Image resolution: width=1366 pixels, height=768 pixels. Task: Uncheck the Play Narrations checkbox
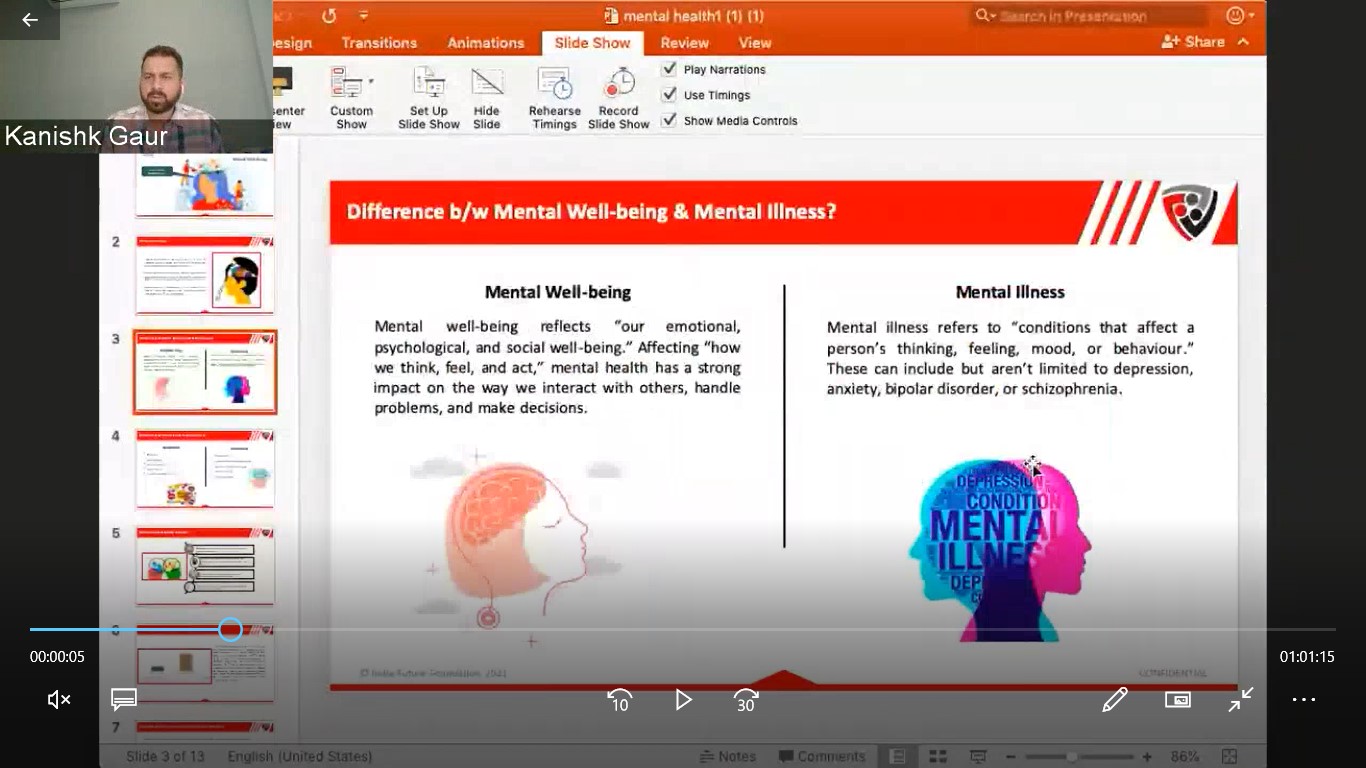[670, 69]
